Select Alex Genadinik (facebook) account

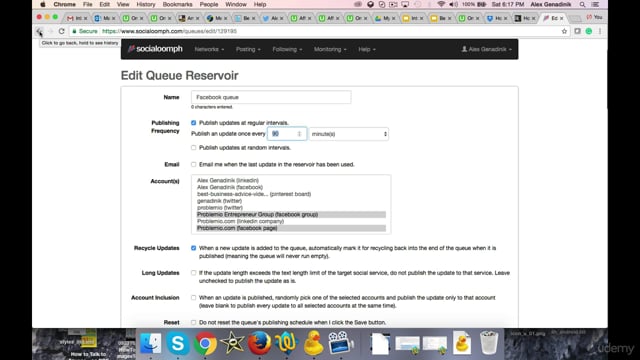(x=230, y=187)
